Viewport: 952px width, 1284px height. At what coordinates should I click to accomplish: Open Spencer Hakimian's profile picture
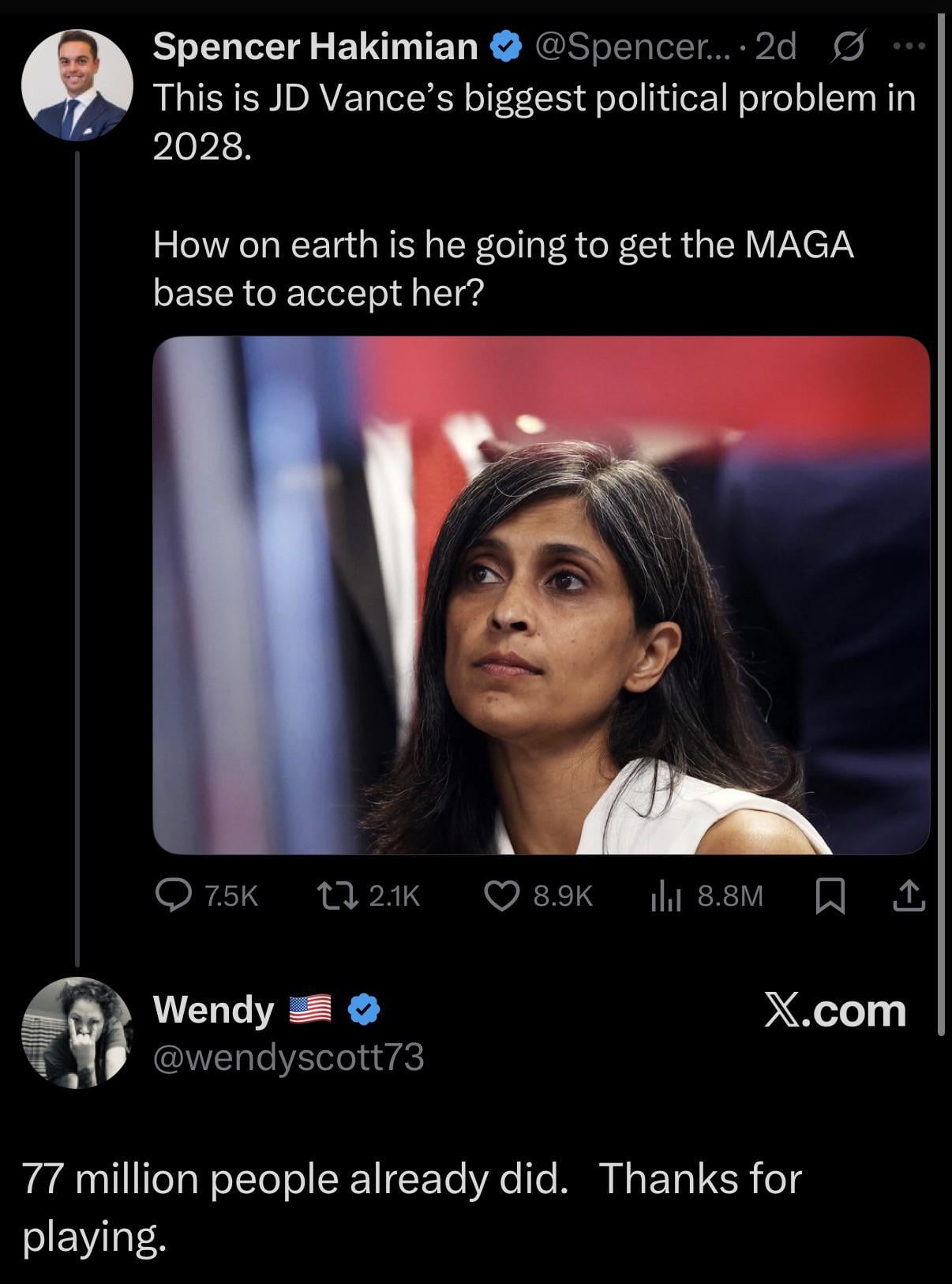[x=77, y=85]
